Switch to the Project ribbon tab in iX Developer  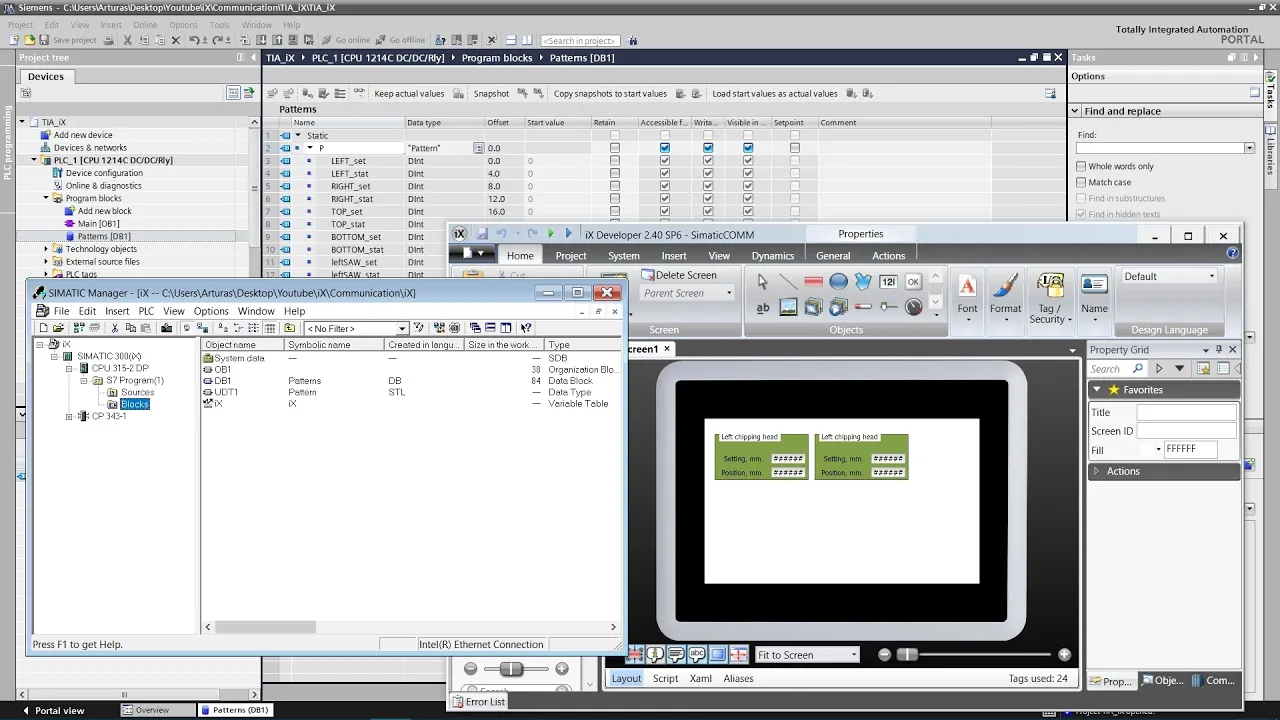(x=571, y=256)
